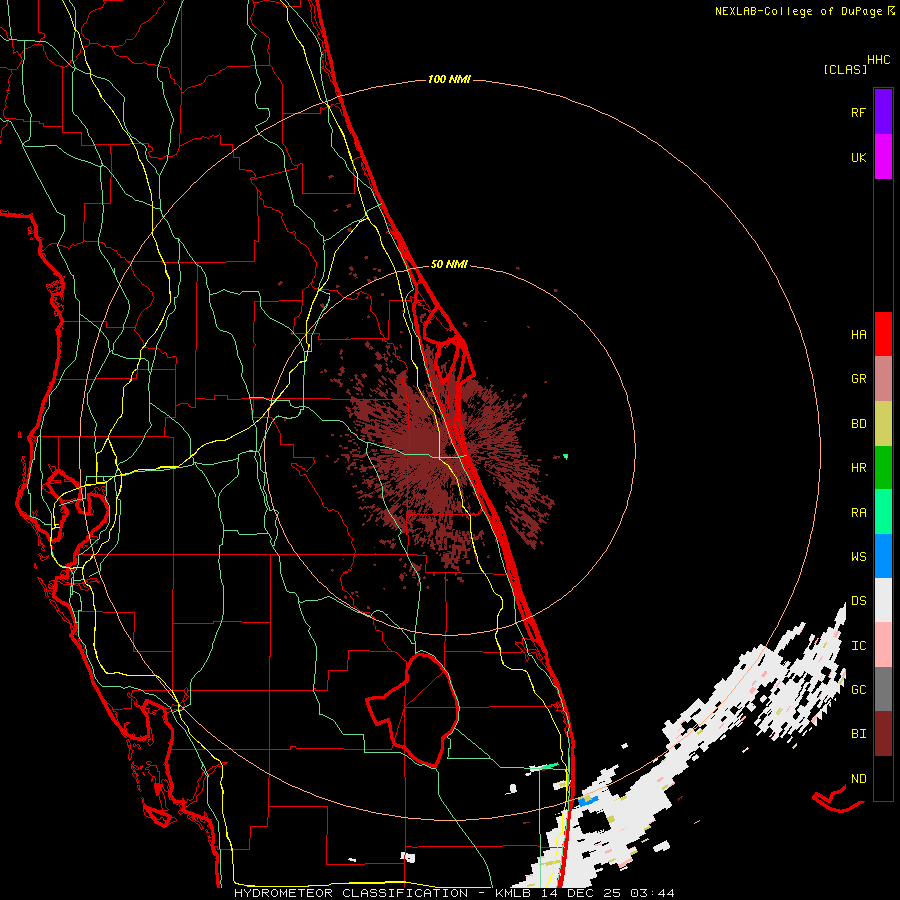Click the 03:44 timestamp text
The width and height of the screenshot is (900, 900).
pos(652,893)
